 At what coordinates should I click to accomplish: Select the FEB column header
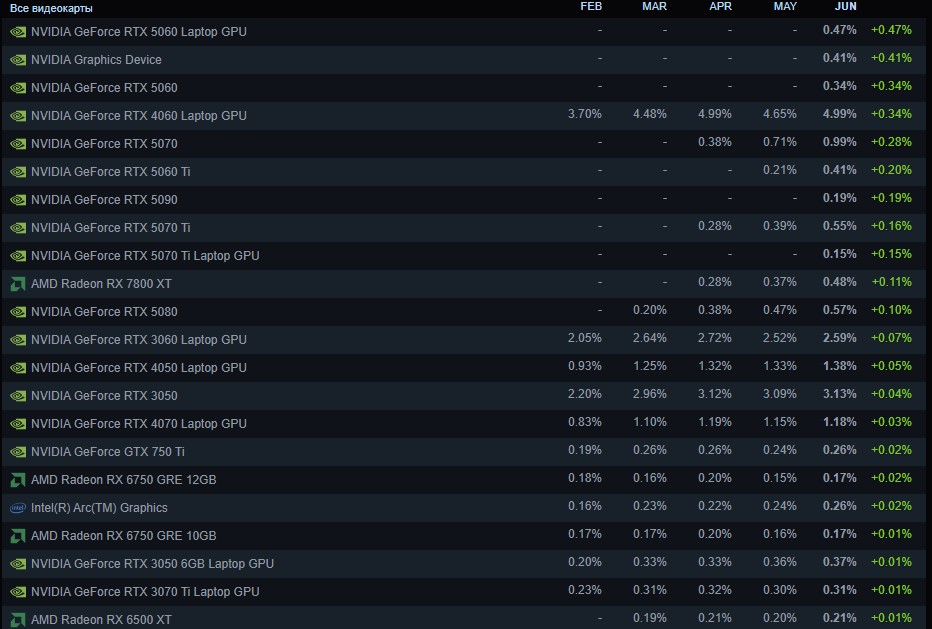tap(591, 7)
